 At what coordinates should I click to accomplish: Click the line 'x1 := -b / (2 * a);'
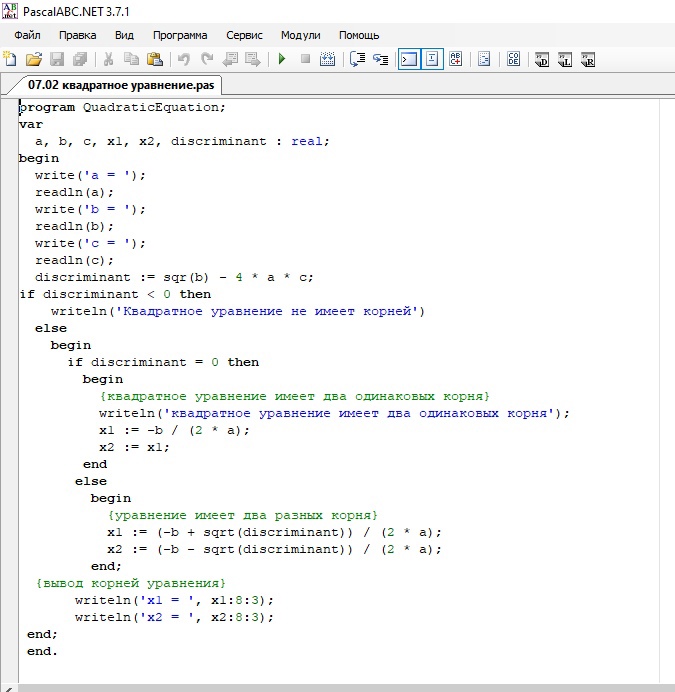pyautogui.click(x=174, y=430)
